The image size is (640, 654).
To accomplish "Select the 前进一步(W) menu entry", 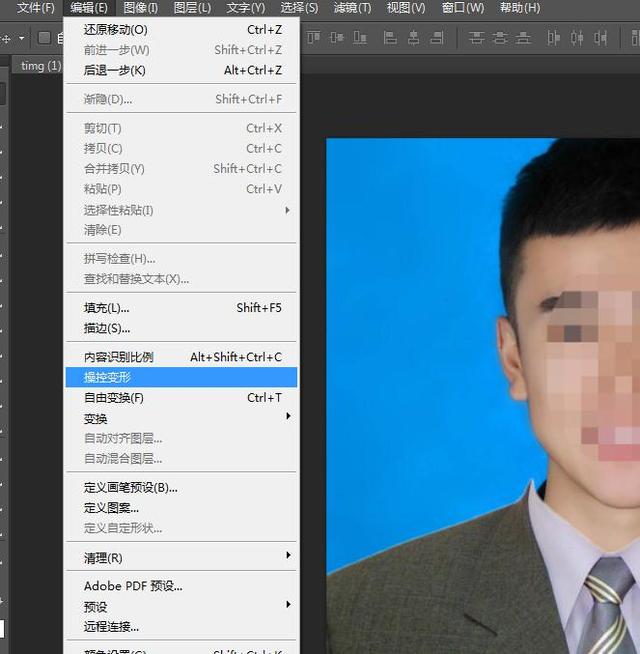I will pos(181,50).
